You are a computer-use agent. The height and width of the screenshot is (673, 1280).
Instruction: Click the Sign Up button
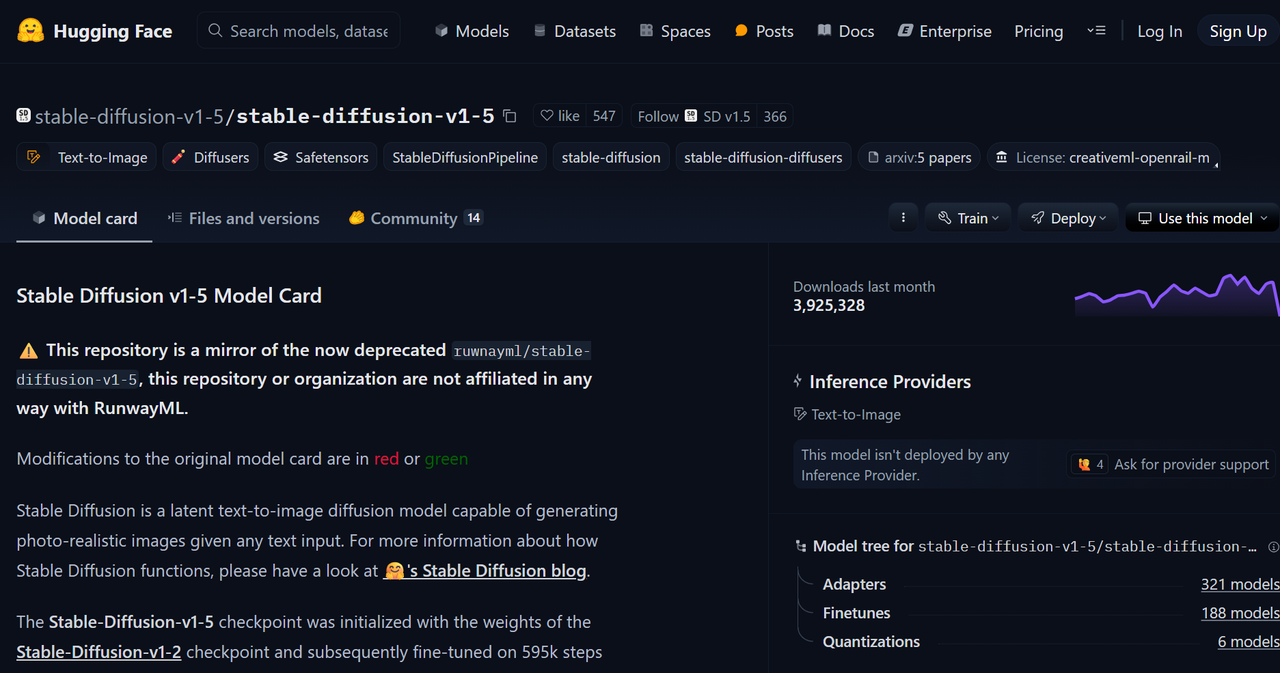click(1238, 31)
